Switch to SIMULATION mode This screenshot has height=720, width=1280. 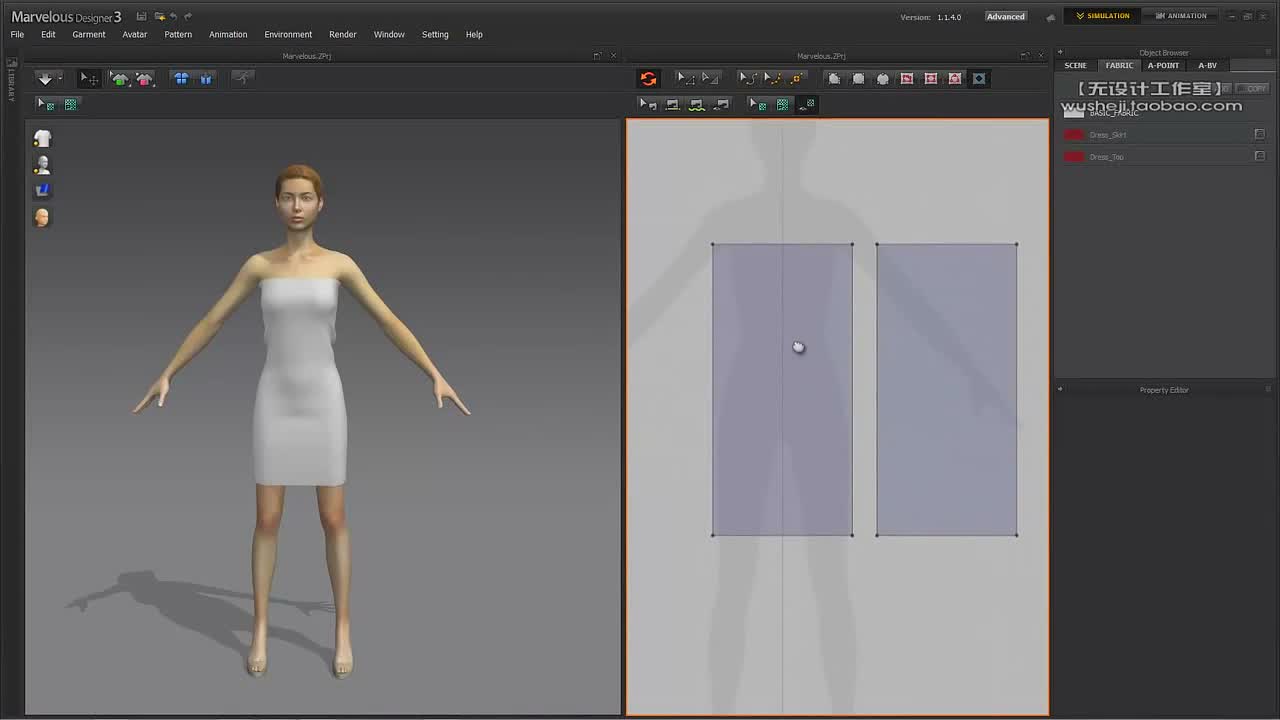coord(1102,16)
